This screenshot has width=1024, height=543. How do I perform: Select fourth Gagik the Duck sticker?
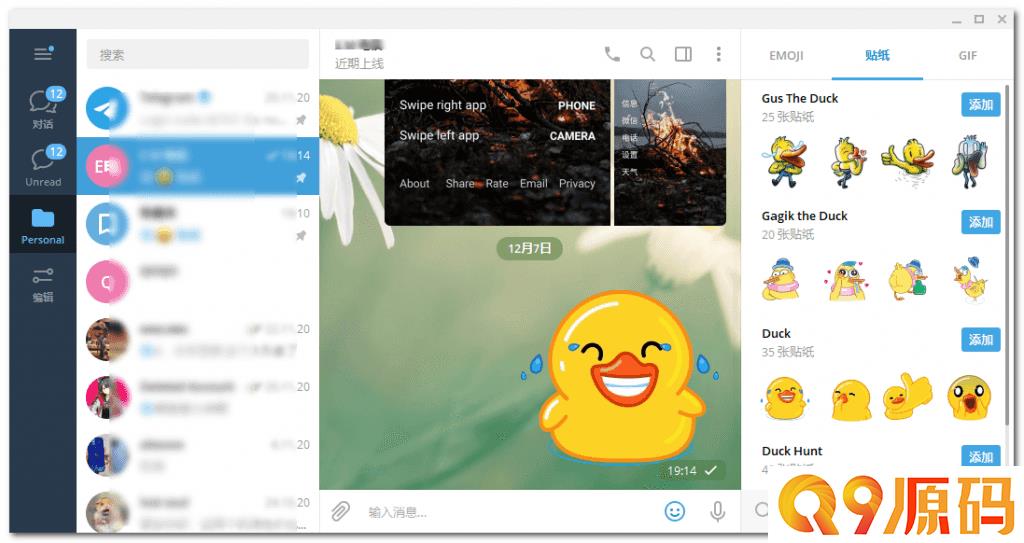970,278
